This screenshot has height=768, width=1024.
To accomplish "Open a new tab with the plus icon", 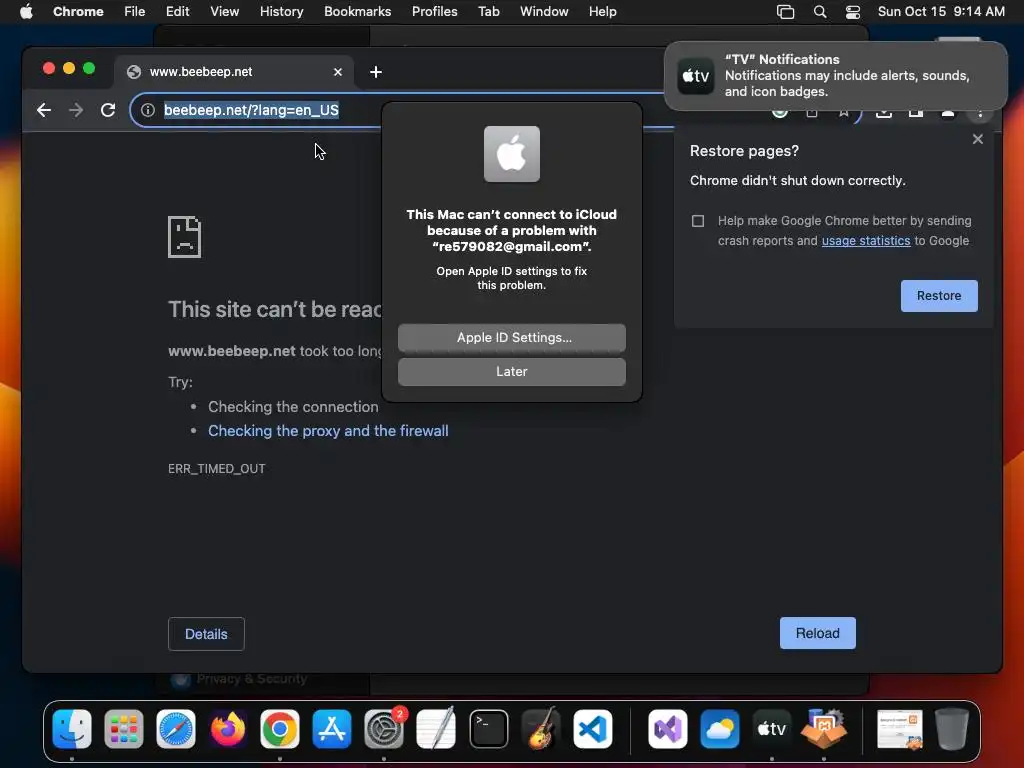I will pyautogui.click(x=376, y=72).
